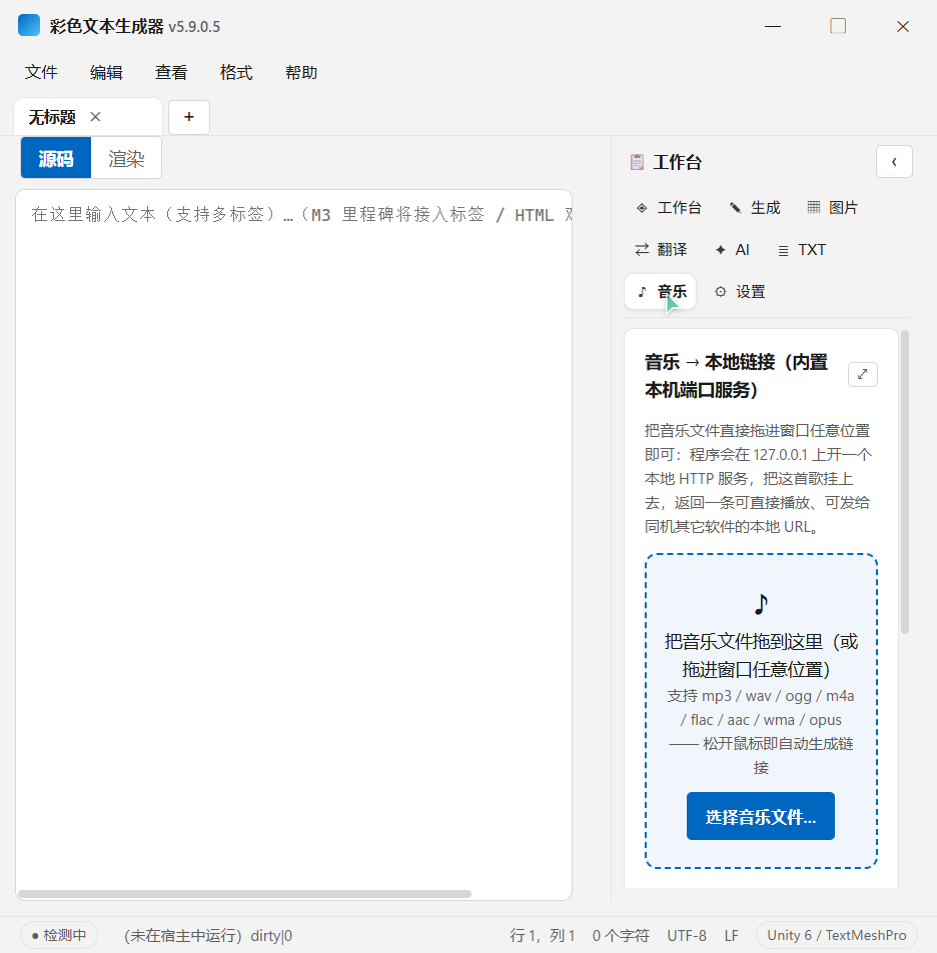Open the 工作台 section tab

[x=668, y=208]
